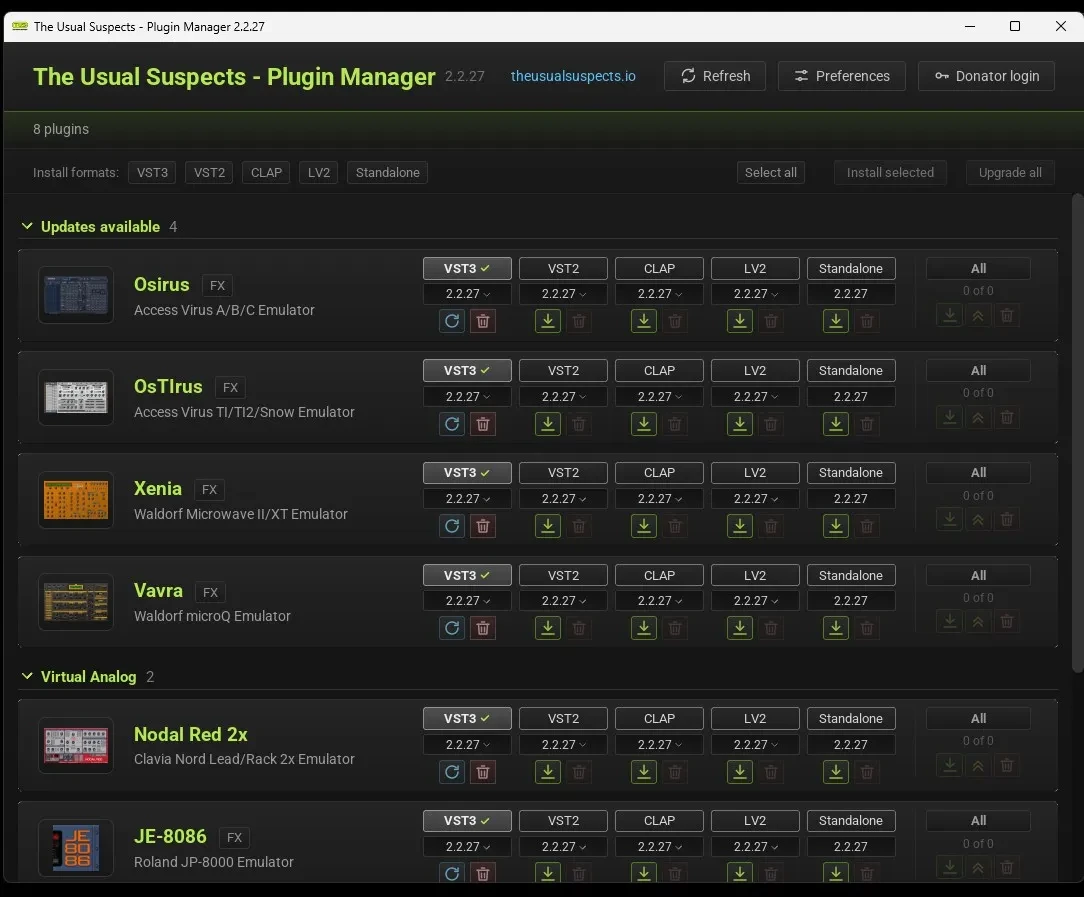
Task: Click the Refresh button
Action: point(715,76)
